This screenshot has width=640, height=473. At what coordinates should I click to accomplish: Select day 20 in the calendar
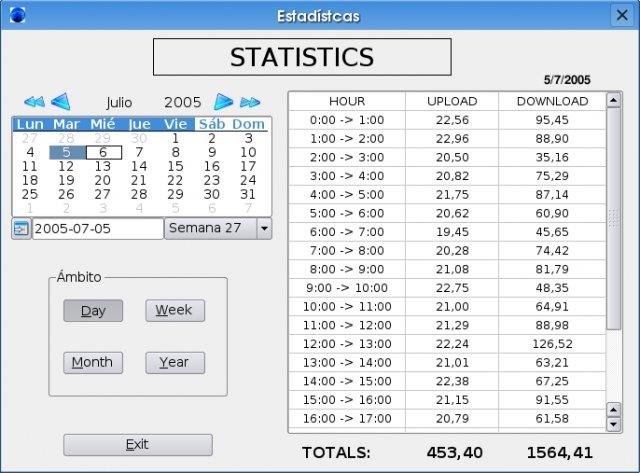tap(102, 180)
